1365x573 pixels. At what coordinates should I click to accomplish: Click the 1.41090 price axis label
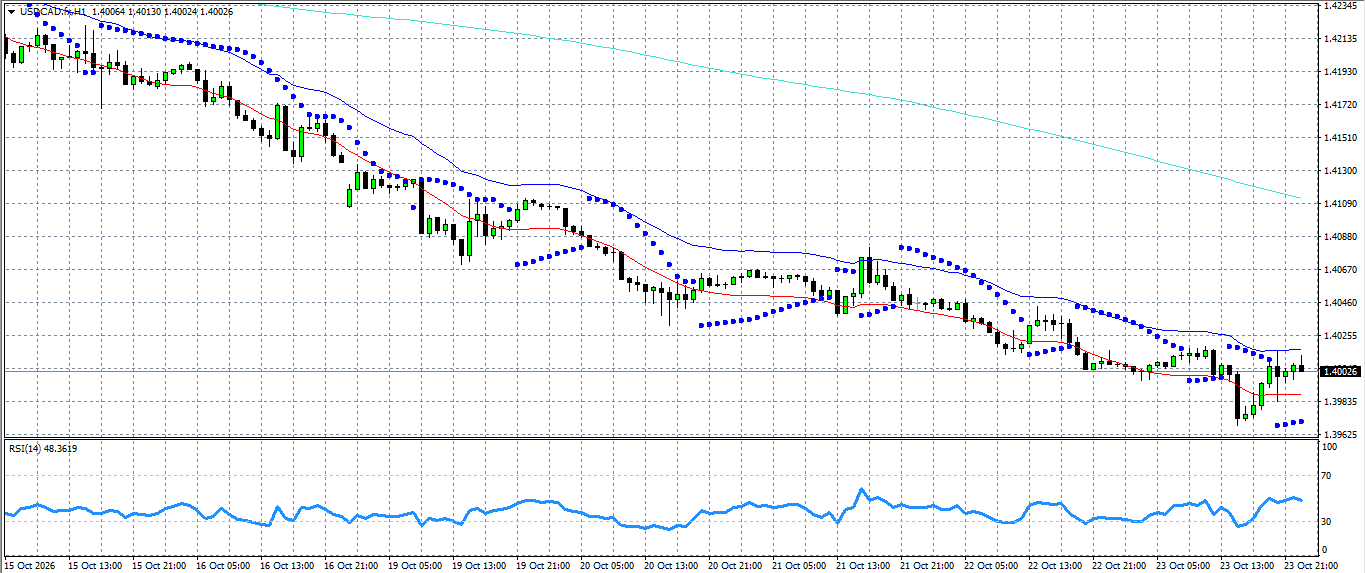(1339, 204)
